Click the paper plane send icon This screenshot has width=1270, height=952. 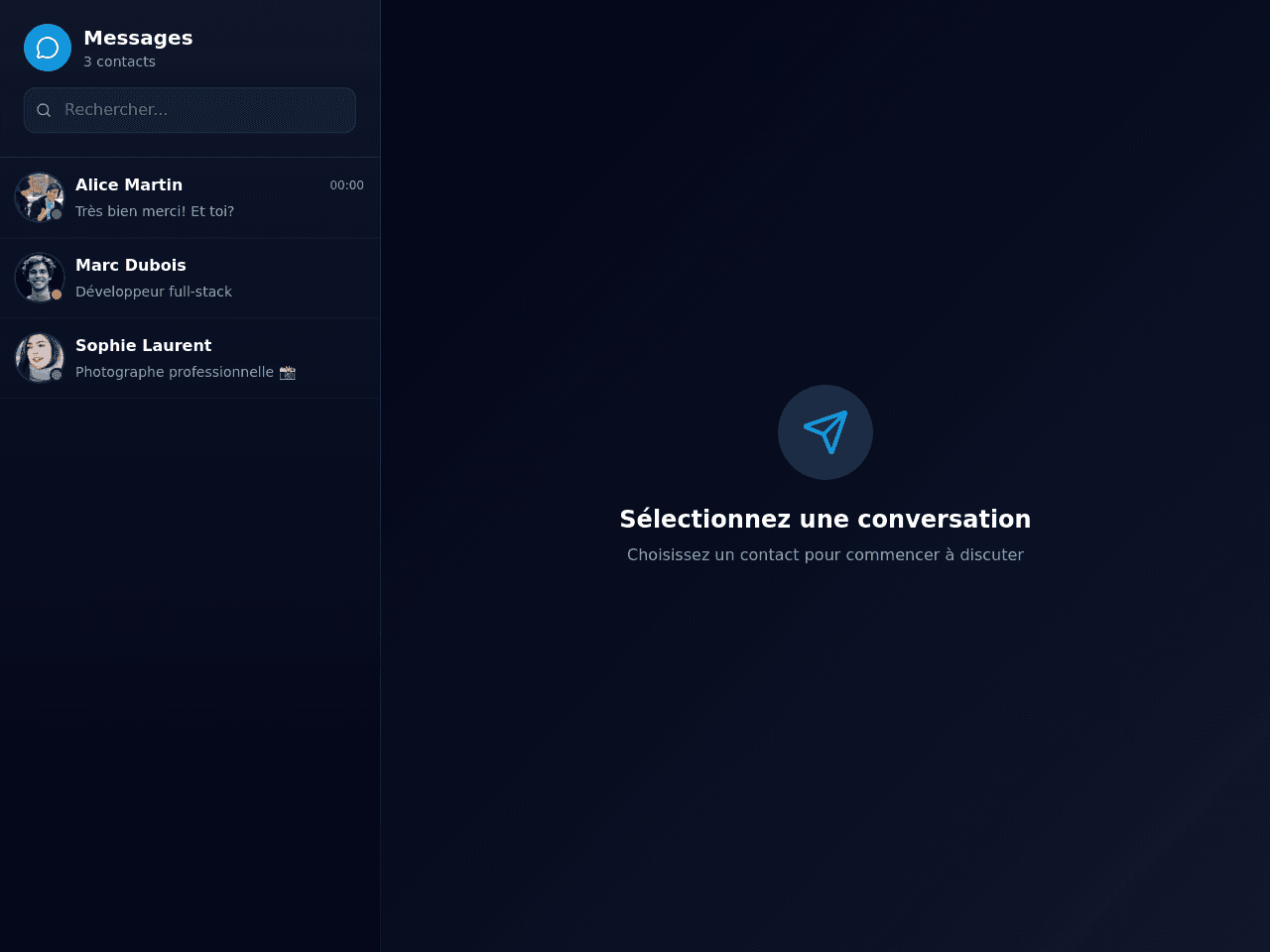pos(825,432)
